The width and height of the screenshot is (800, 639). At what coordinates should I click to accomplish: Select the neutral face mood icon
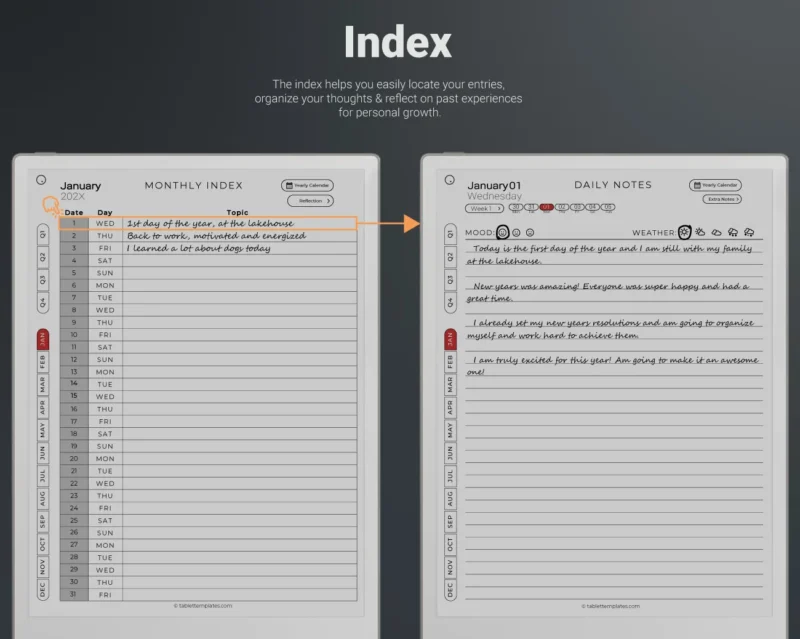(x=517, y=231)
